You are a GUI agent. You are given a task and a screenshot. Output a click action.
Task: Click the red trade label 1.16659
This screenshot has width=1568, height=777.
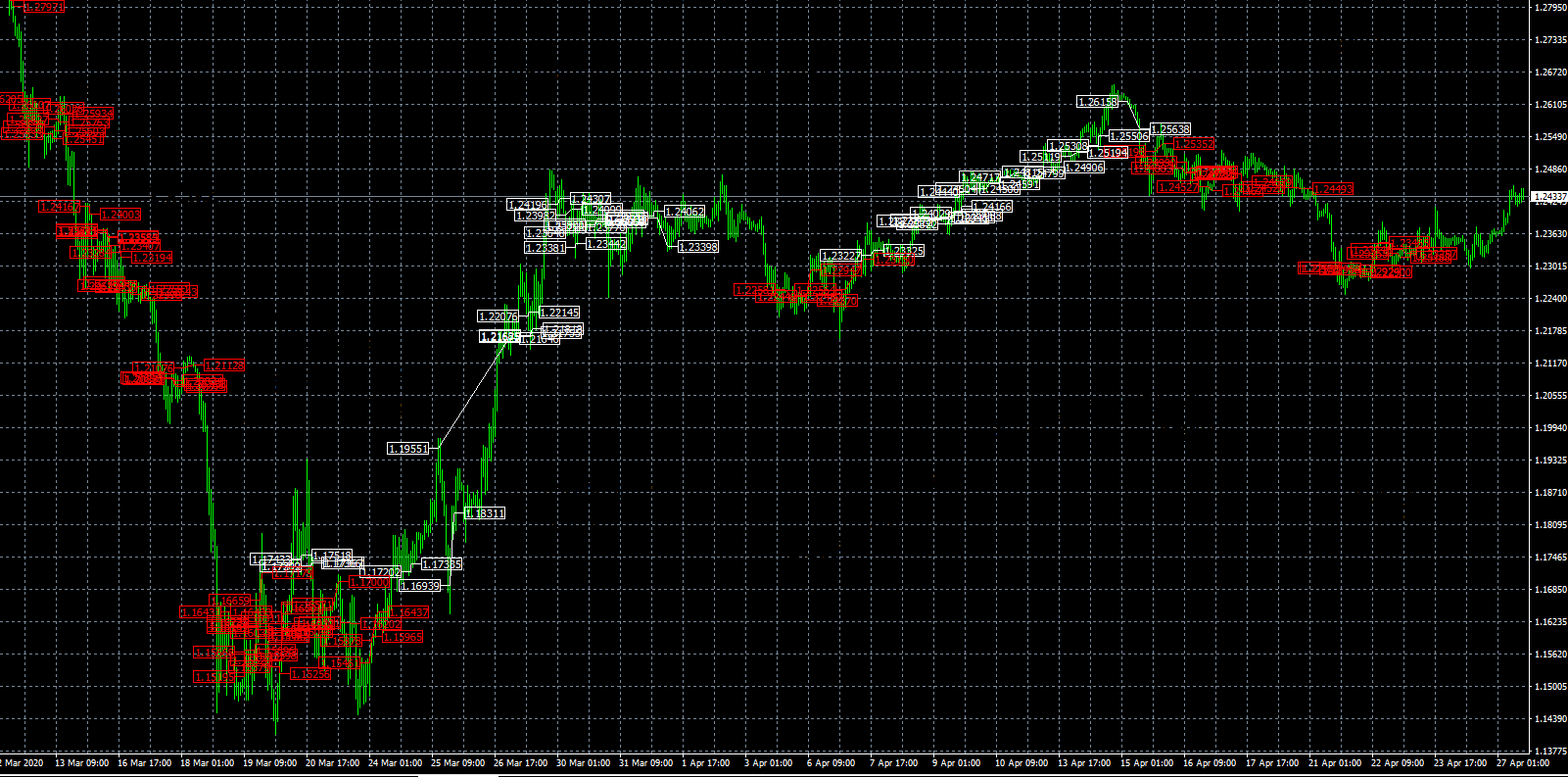(x=230, y=601)
